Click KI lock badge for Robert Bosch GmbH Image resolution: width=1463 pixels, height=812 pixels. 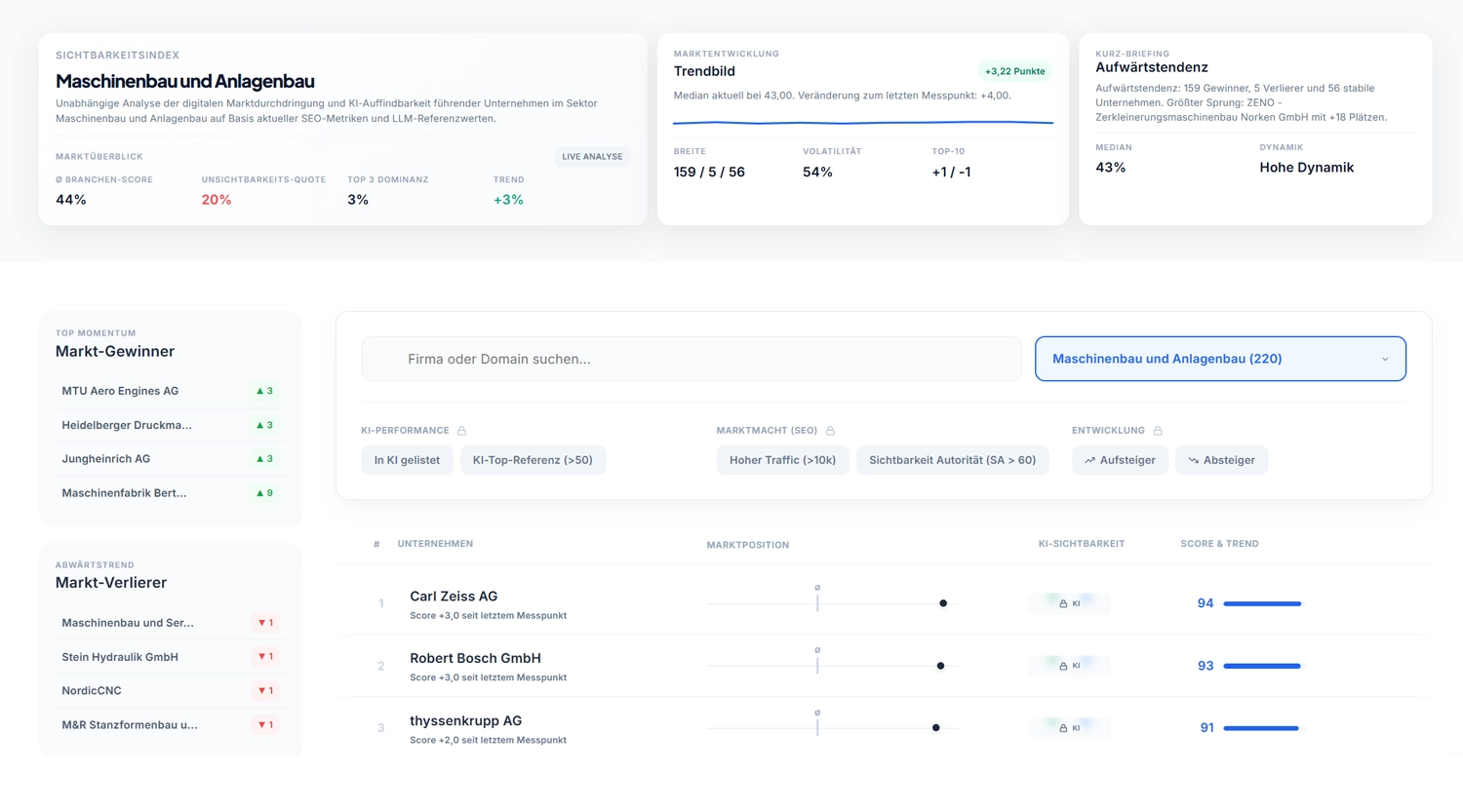tap(1069, 666)
